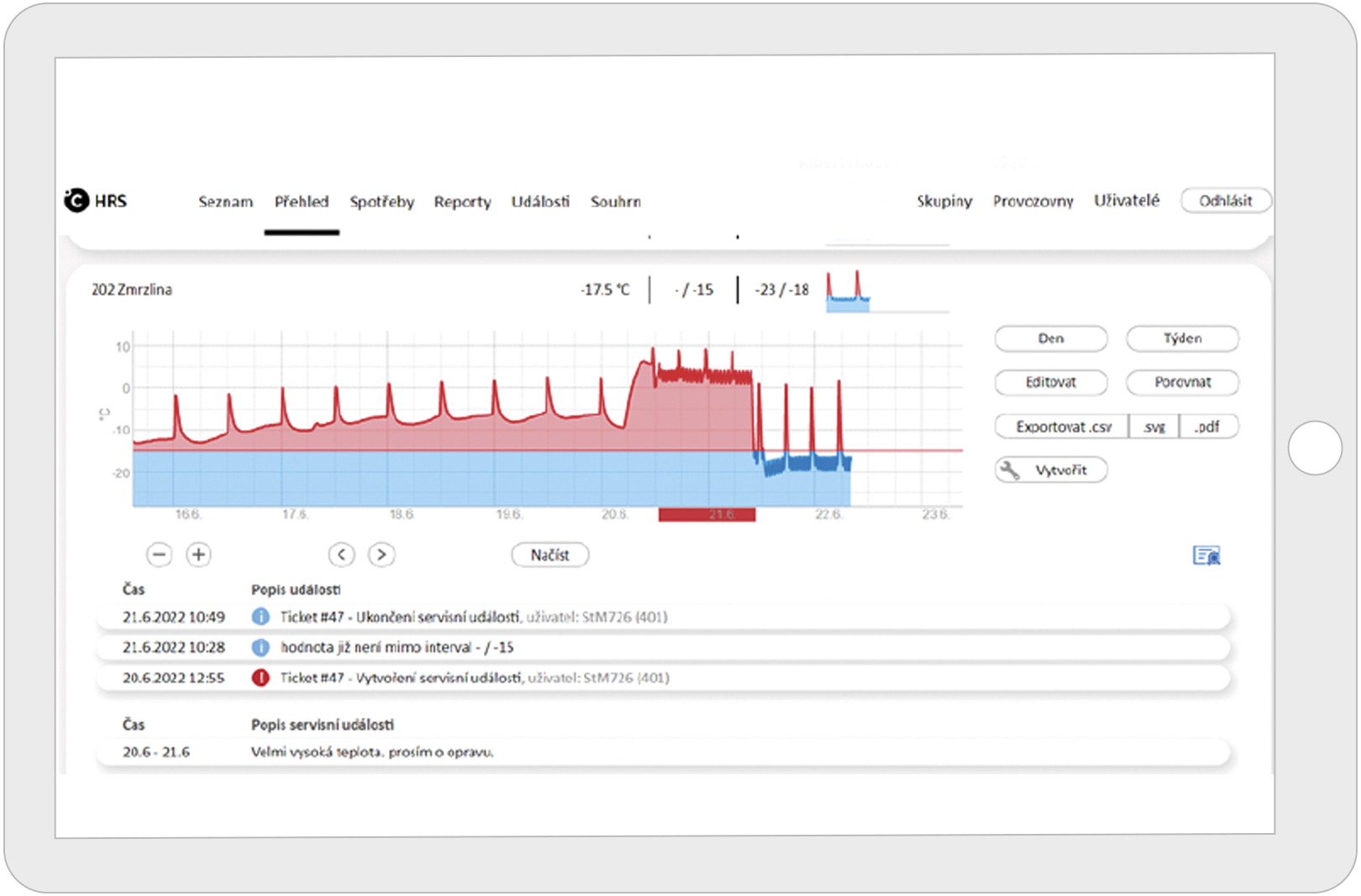Open the Přehled tab
1361x896 pixels.
302,202
